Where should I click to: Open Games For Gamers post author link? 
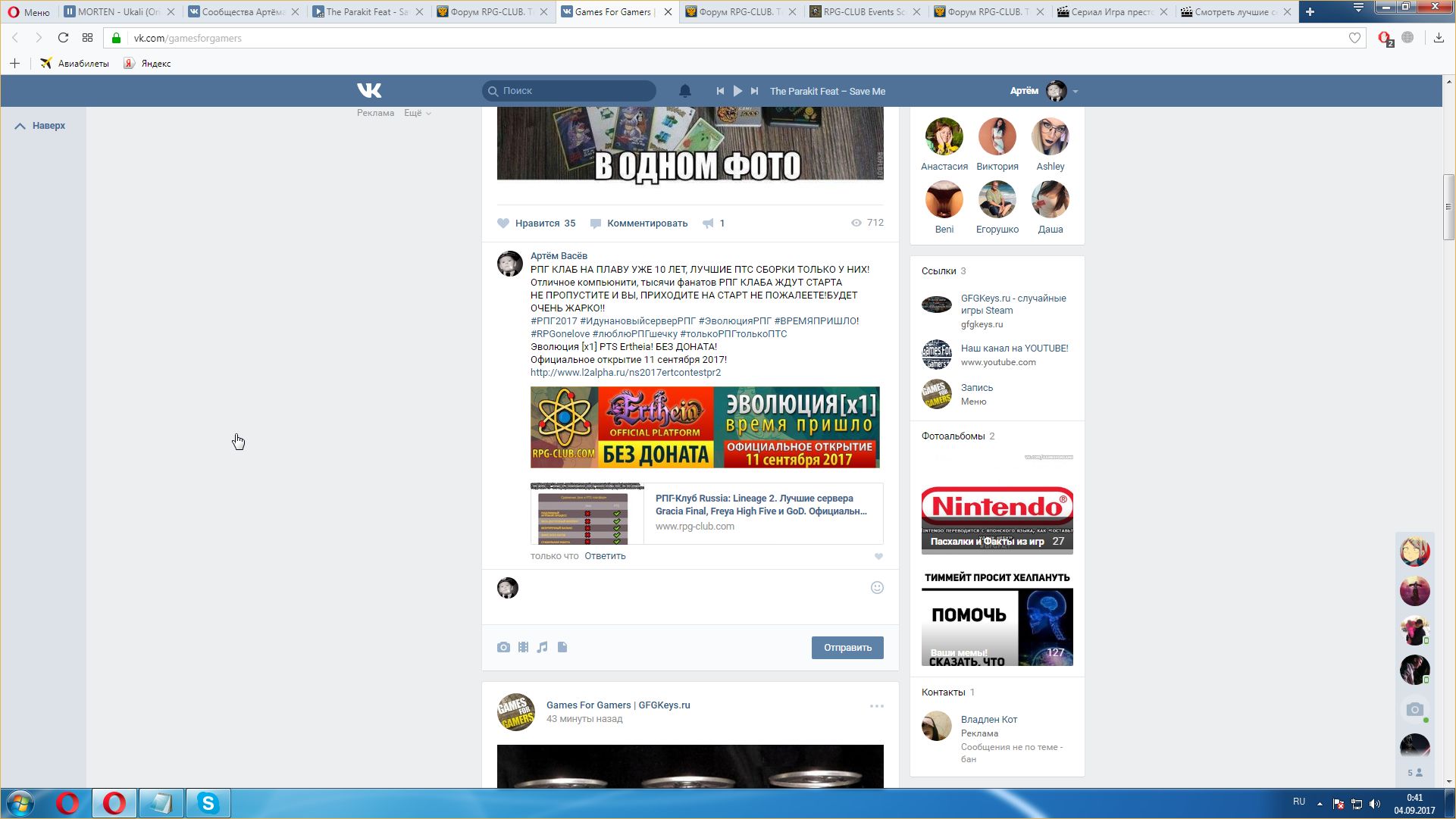coord(618,705)
